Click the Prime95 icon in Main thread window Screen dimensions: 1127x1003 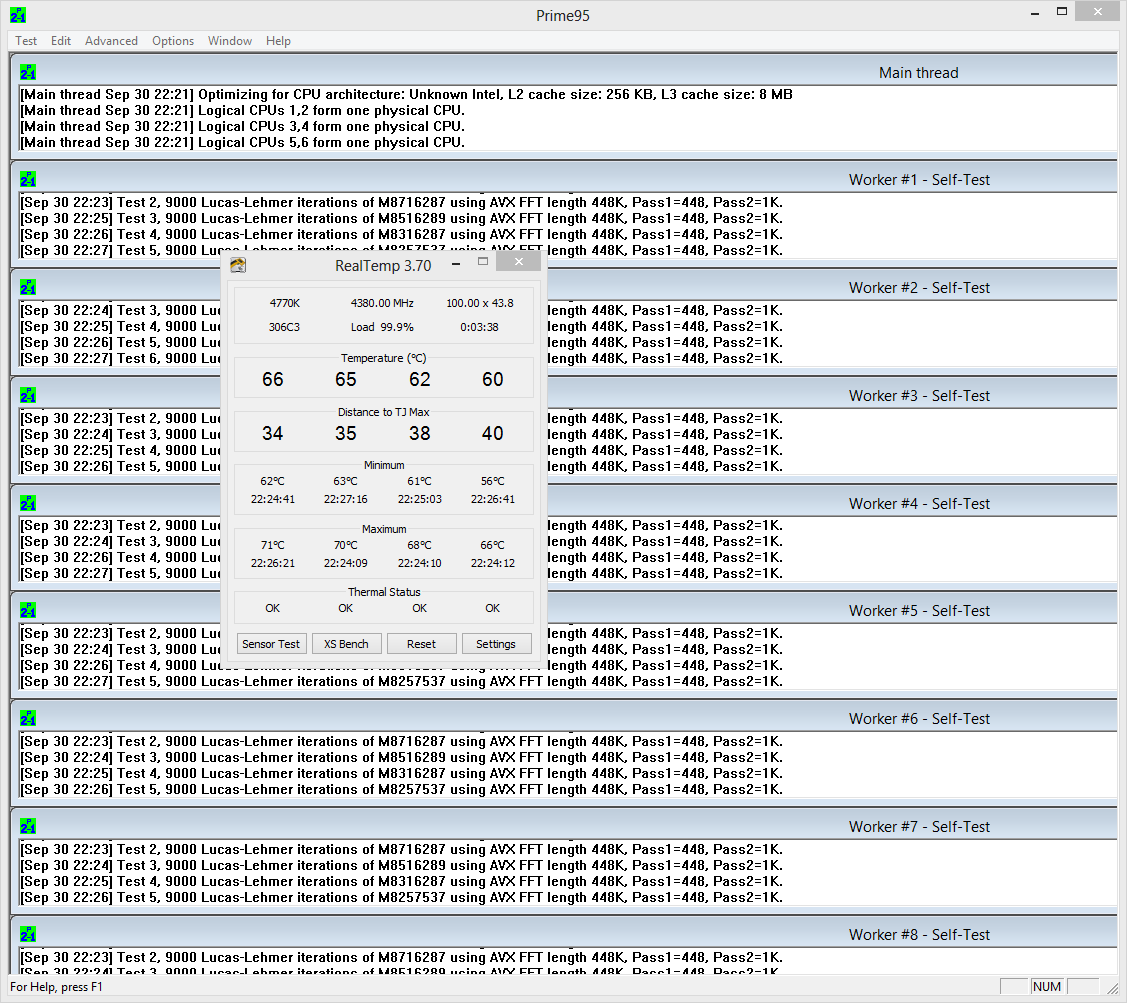point(28,72)
